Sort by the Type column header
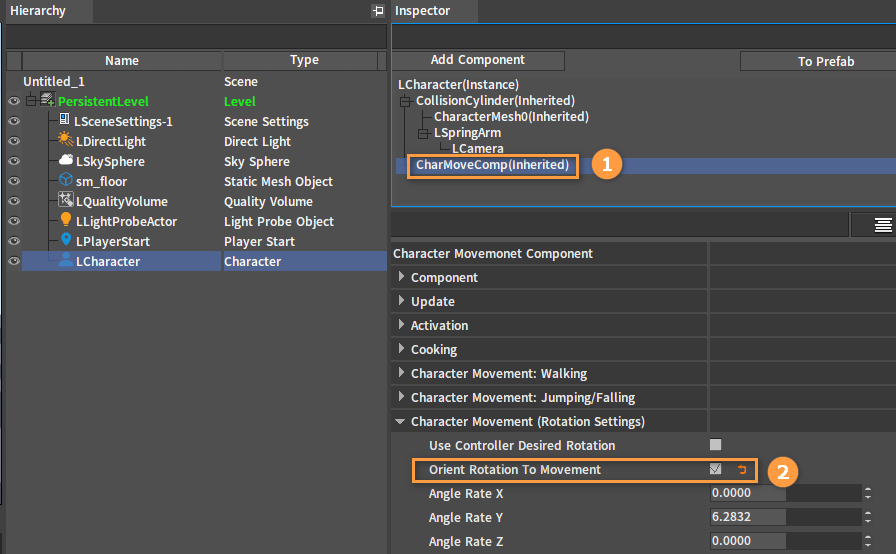 pos(304,60)
